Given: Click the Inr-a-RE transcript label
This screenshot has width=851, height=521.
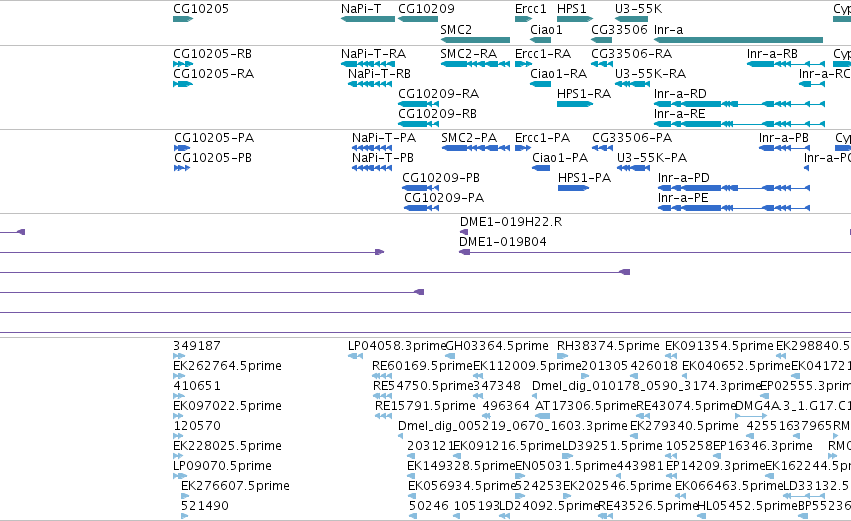Looking at the screenshot, I should click(679, 114).
